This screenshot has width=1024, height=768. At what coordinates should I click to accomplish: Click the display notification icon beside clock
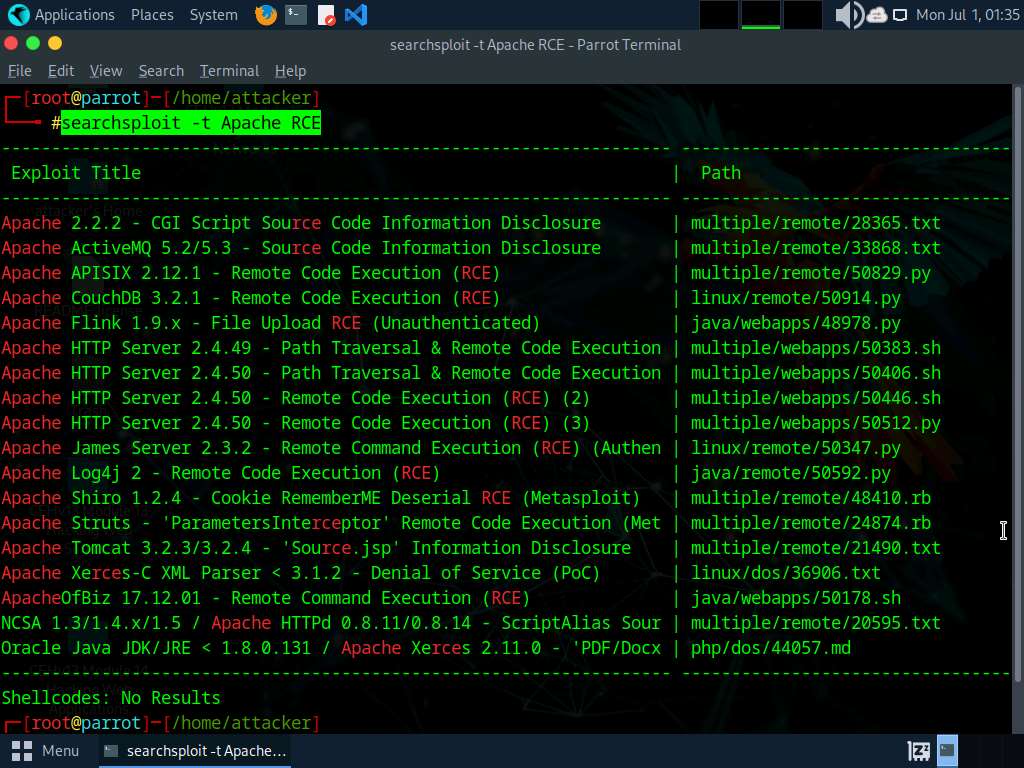[x=900, y=15]
